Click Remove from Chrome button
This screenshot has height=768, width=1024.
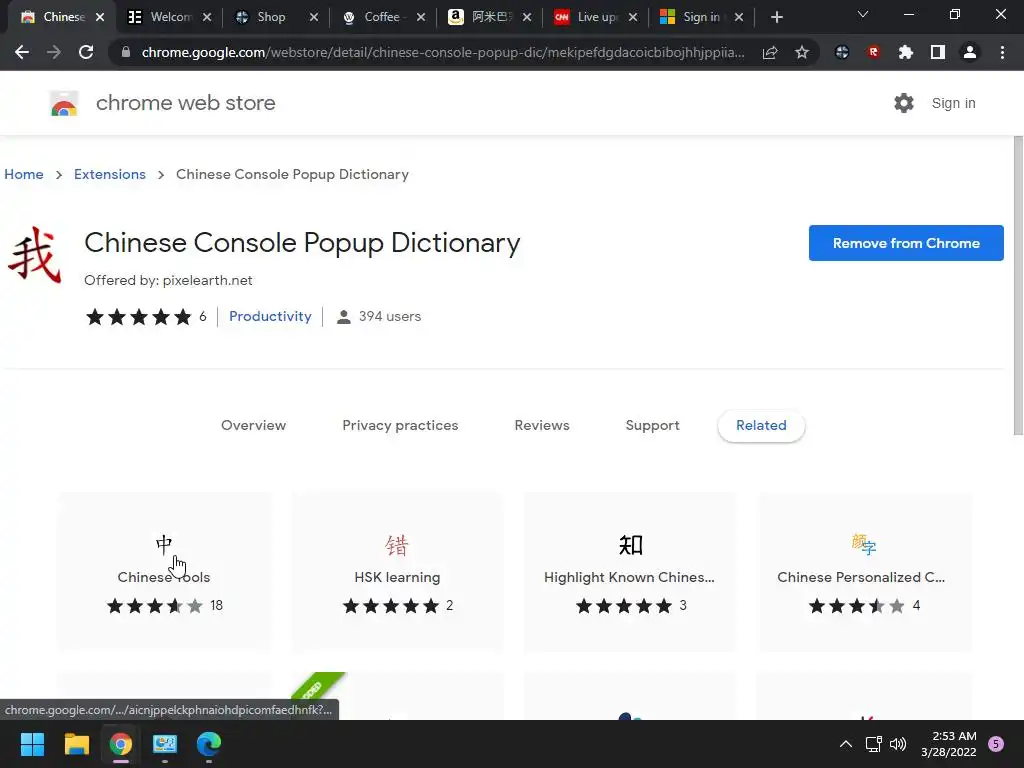[906, 243]
